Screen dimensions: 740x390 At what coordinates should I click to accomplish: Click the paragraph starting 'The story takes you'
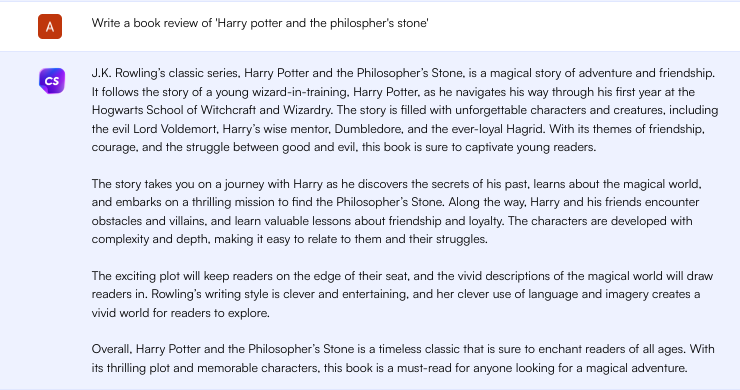(396, 211)
